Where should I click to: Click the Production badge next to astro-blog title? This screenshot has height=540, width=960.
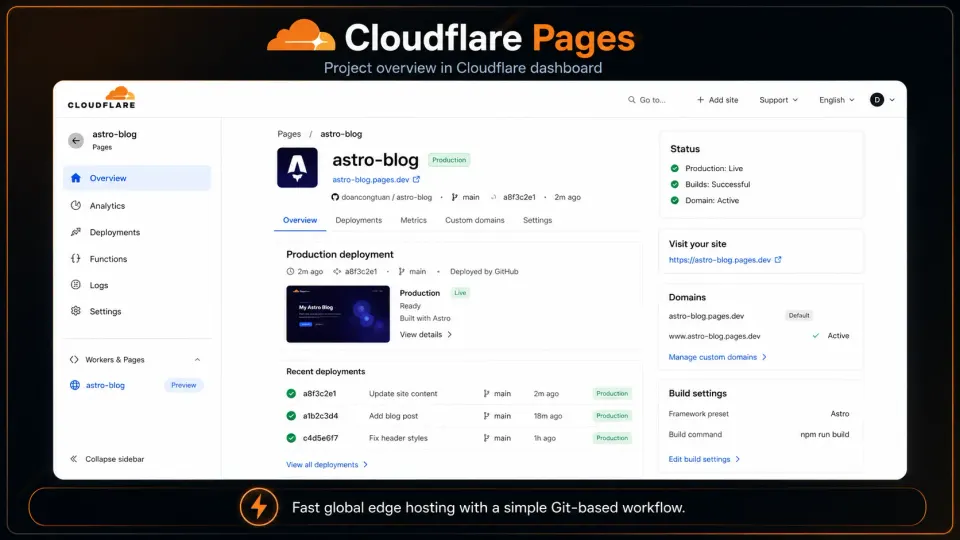[x=449, y=160]
